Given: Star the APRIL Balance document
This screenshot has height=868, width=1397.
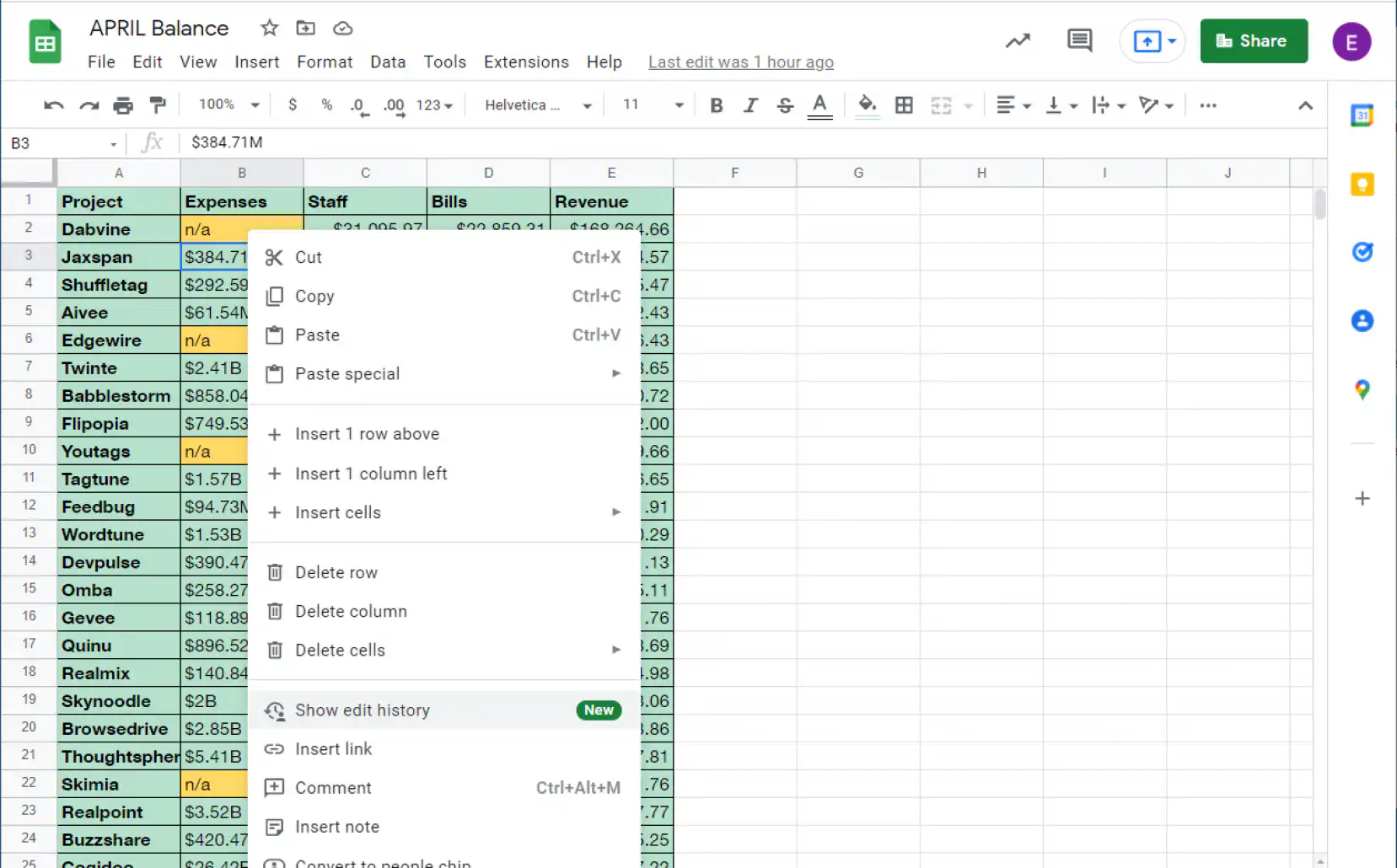Looking at the screenshot, I should [270, 28].
